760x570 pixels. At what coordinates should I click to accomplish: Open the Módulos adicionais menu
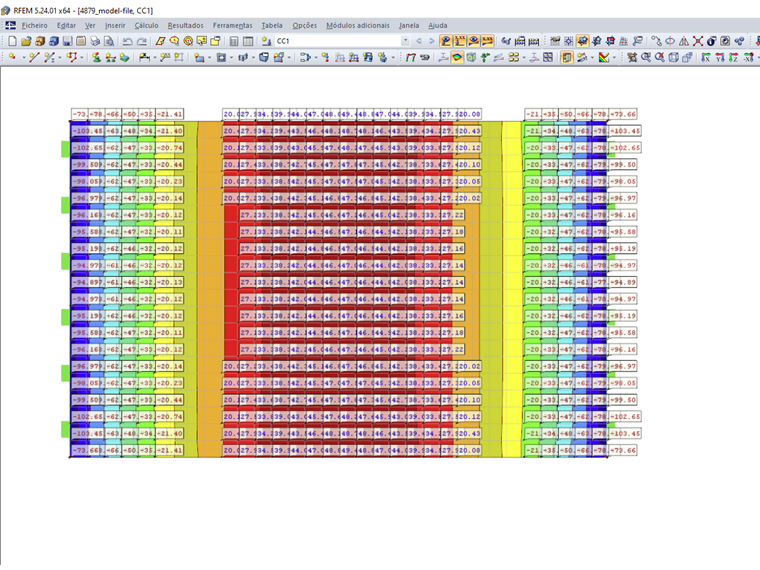click(x=358, y=25)
